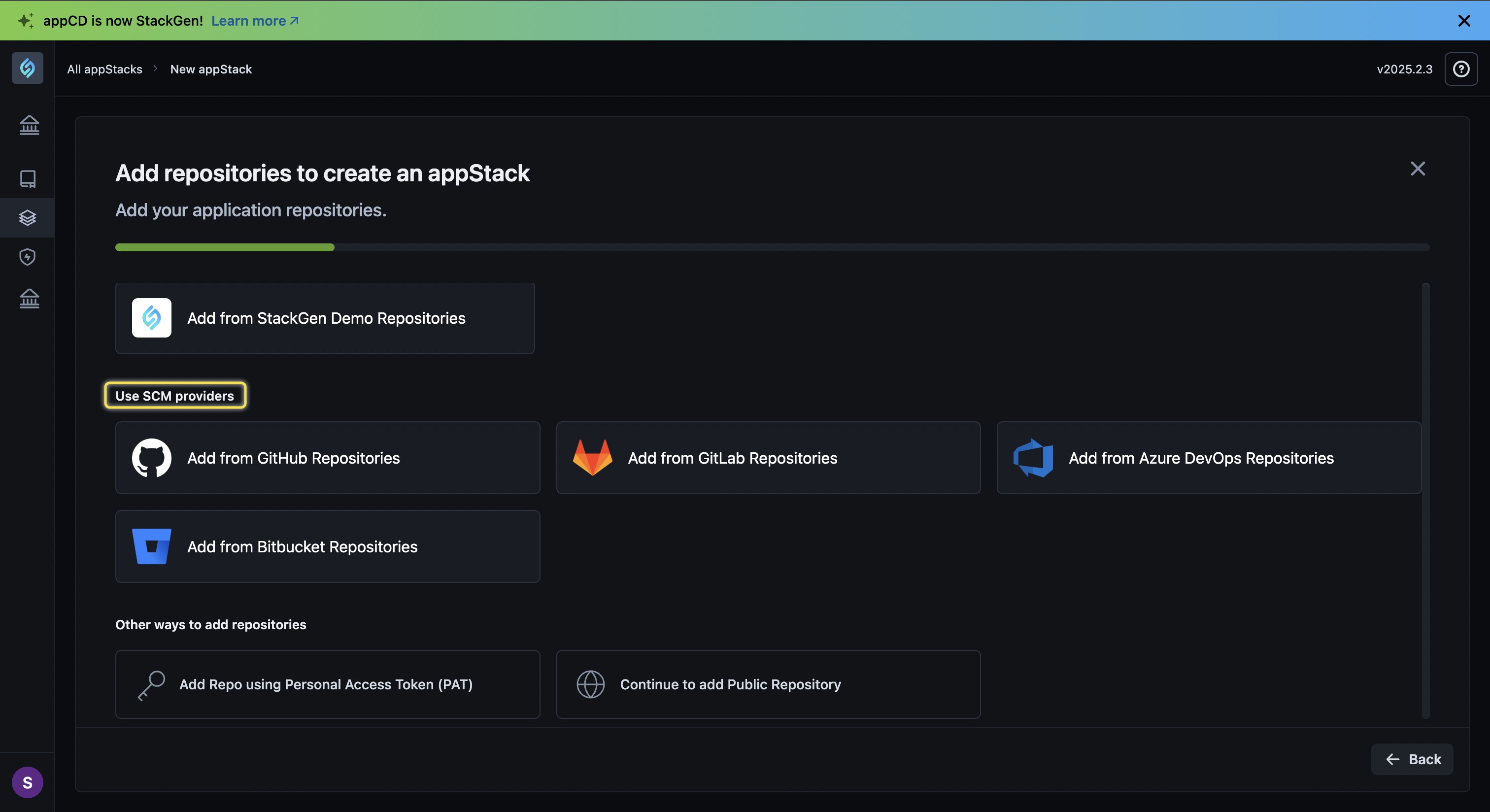1490x812 pixels.
Task: Close the Add repositories dialog
Action: [1418, 169]
